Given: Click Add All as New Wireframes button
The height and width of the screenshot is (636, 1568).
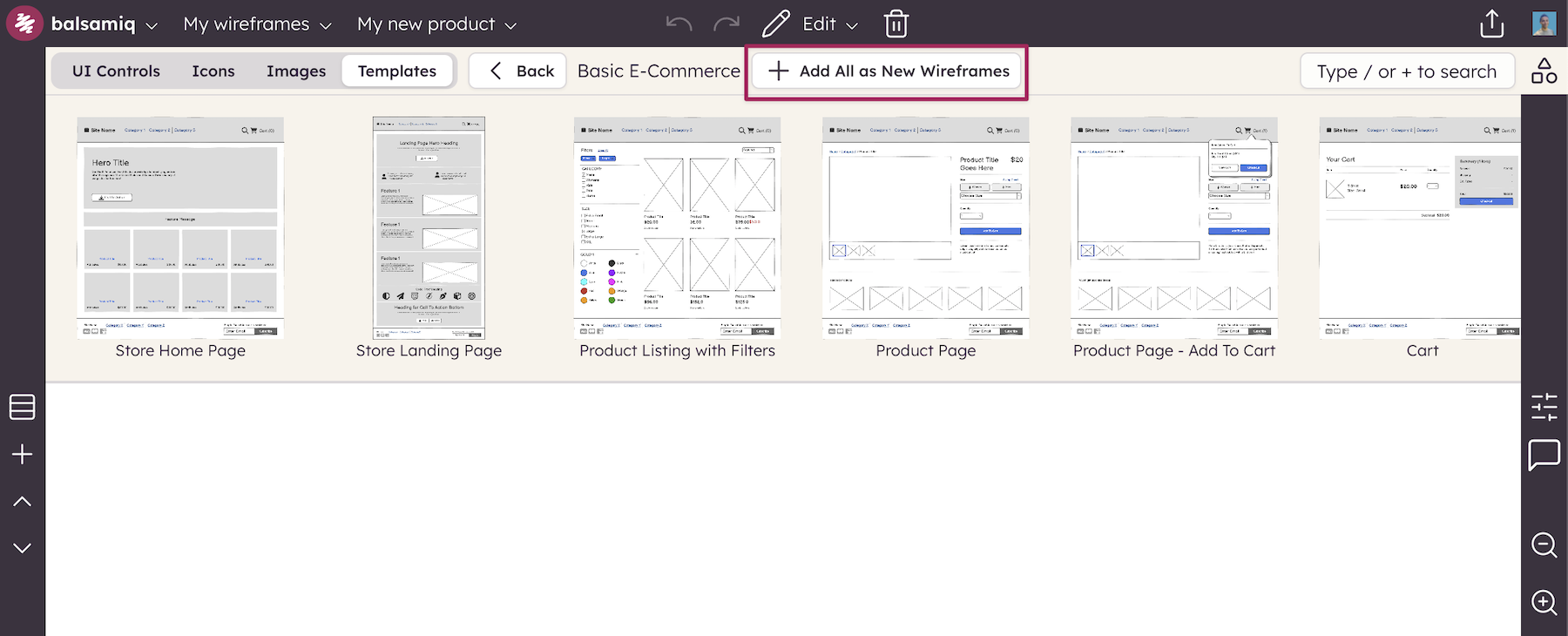Looking at the screenshot, I should coord(887,71).
